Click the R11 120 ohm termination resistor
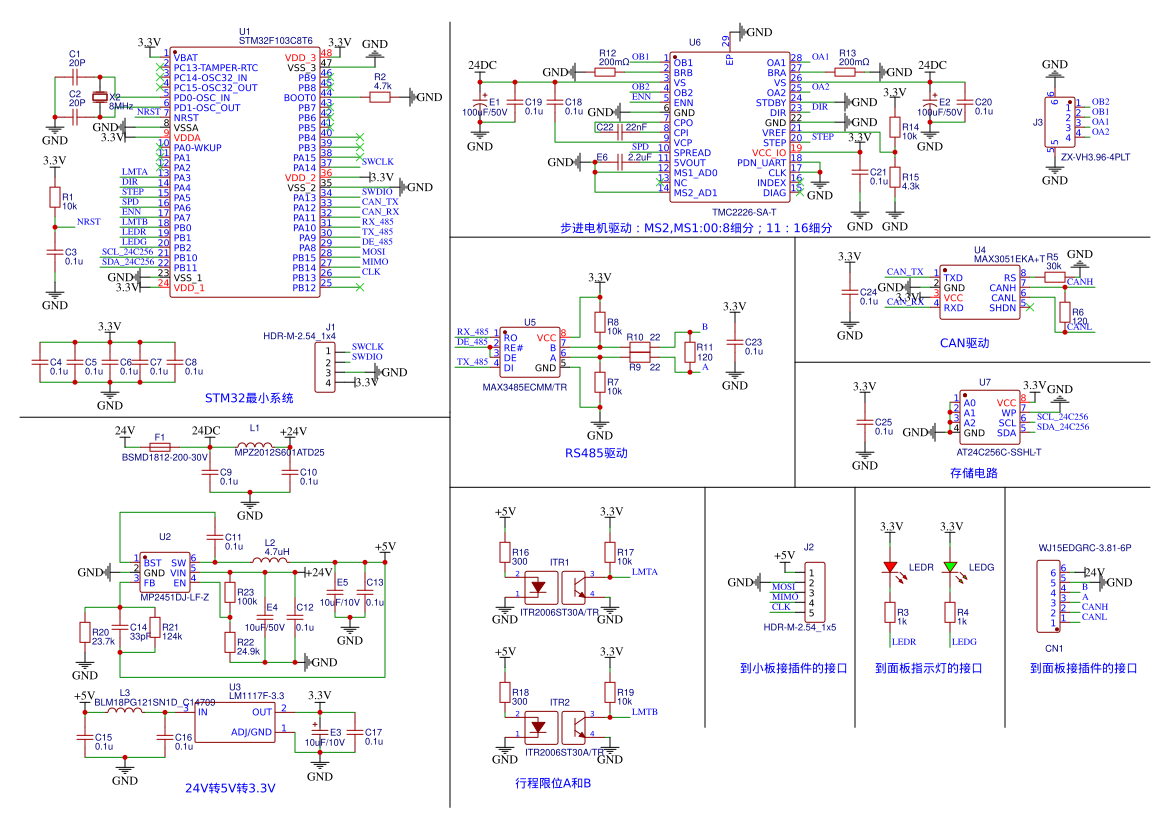The width and height of the screenshot is (1169, 828). point(690,353)
